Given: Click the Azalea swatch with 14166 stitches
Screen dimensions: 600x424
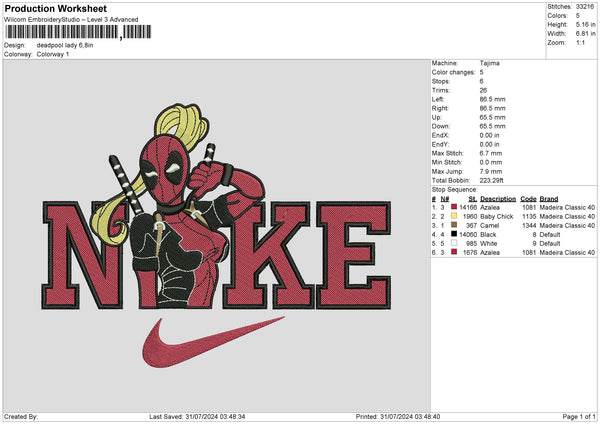Looking at the screenshot, I should click(454, 207).
